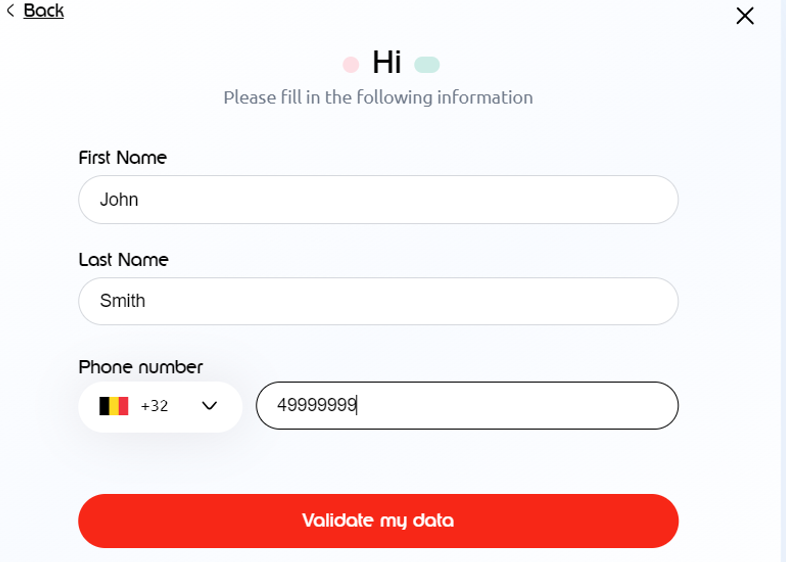The height and width of the screenshot is (562, 786).
Task: Click the pink dot beside Hi
Action: (350, 65)
